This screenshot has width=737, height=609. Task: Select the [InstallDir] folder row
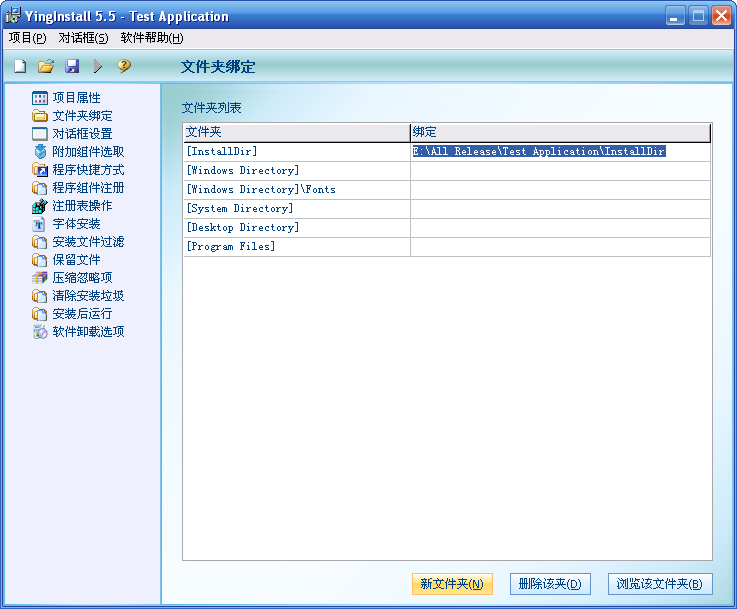297,152
